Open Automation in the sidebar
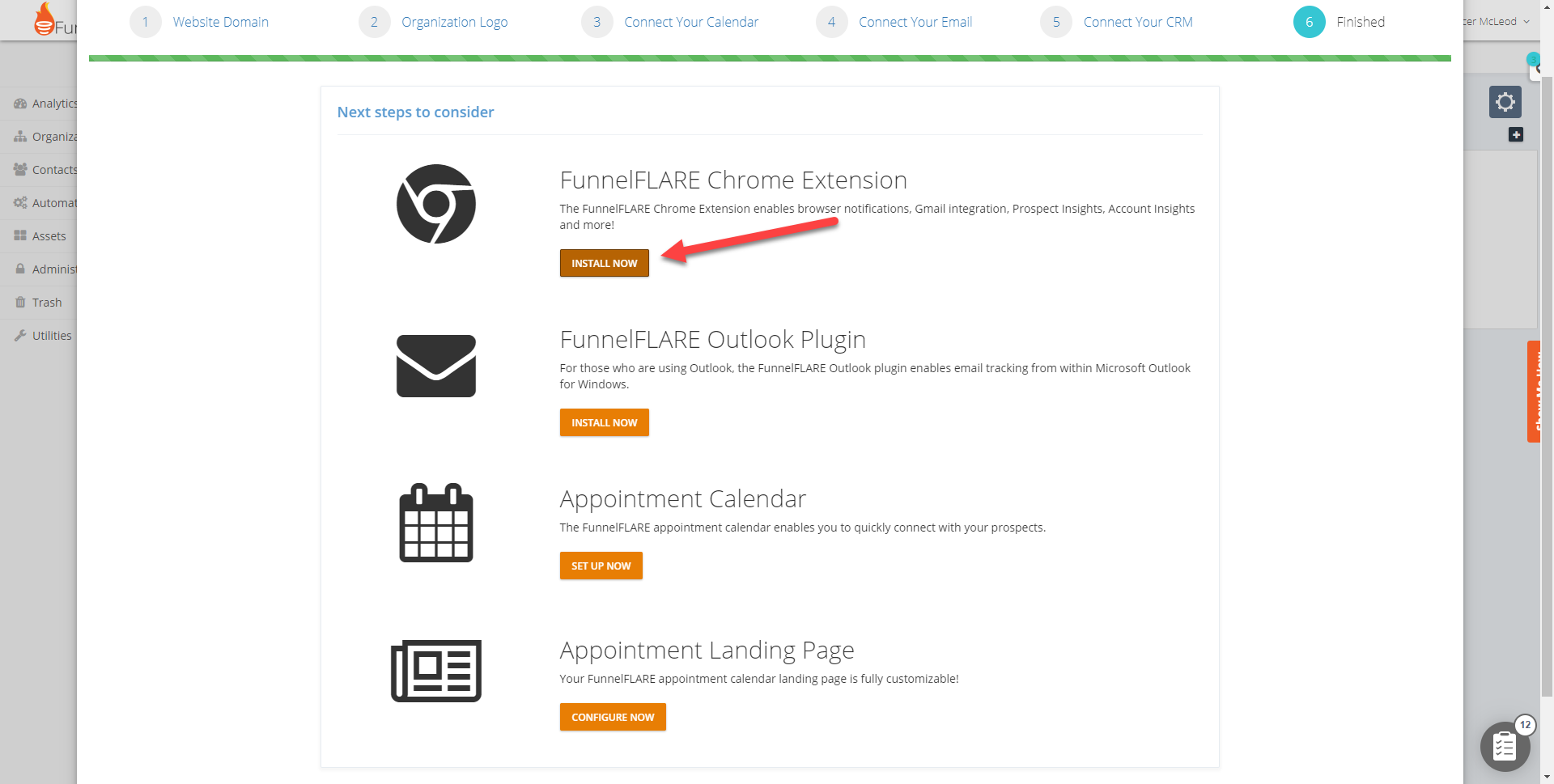 [45, 203]
